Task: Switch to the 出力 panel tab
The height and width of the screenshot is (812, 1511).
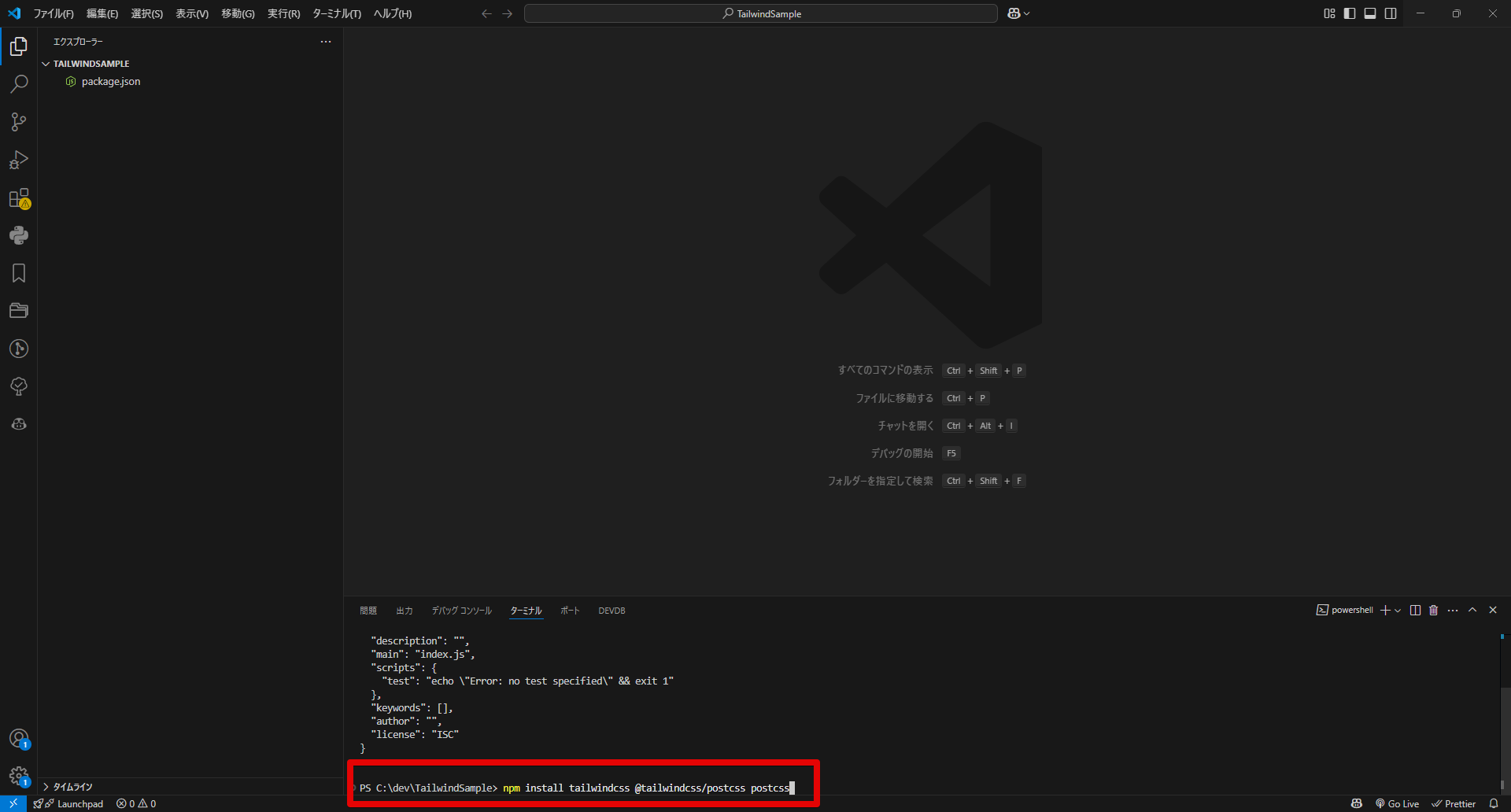Action: click(x=405, y=611)
